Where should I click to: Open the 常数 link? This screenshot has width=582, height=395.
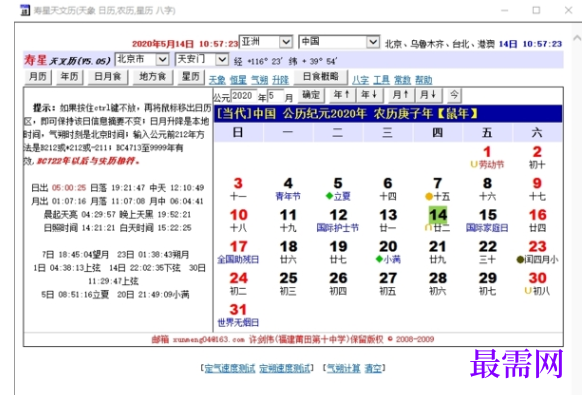402,80
